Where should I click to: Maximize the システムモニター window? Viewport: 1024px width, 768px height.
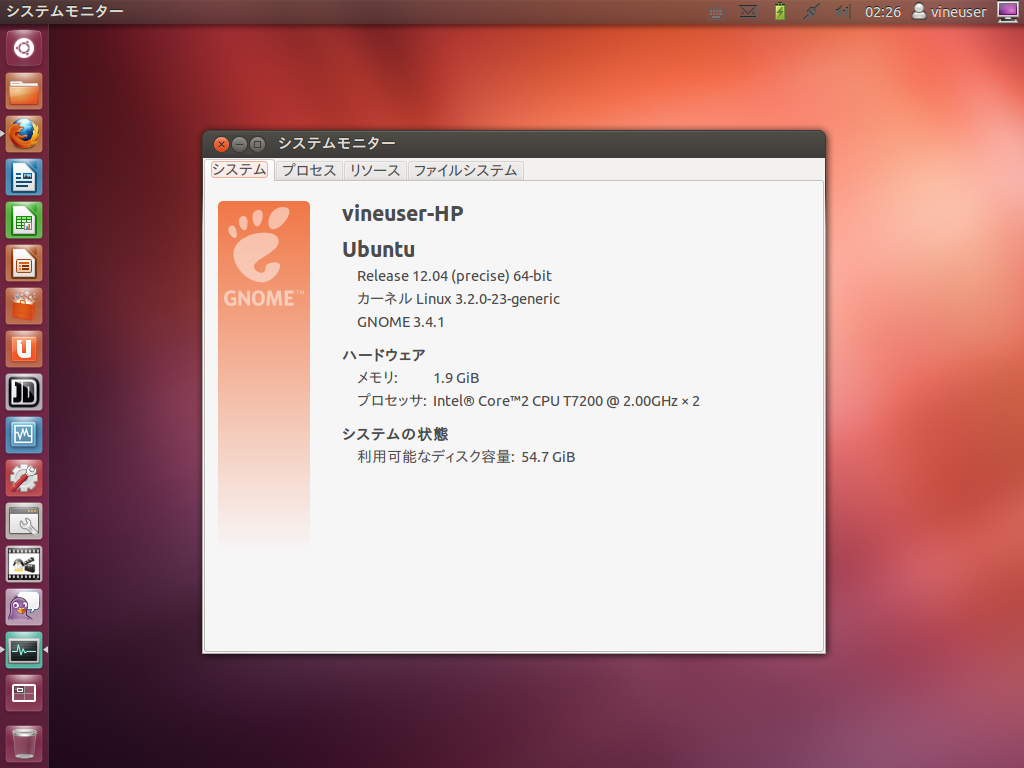tap(258, 144)
